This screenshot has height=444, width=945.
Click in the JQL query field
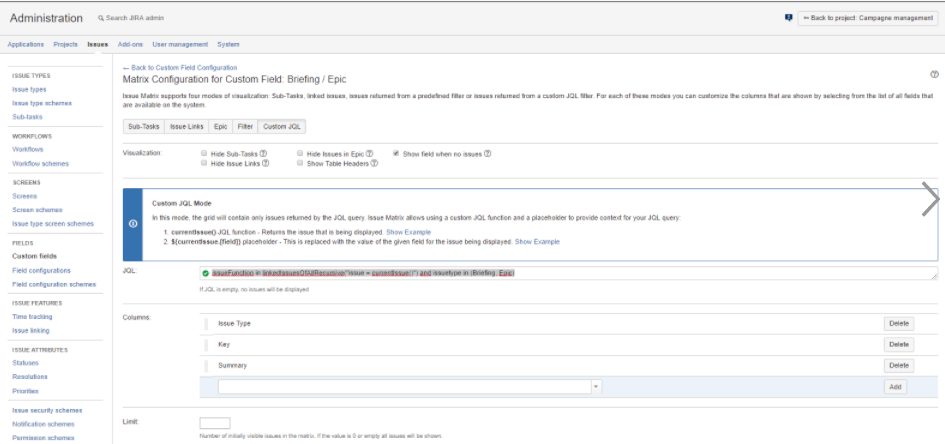[568, 274]
